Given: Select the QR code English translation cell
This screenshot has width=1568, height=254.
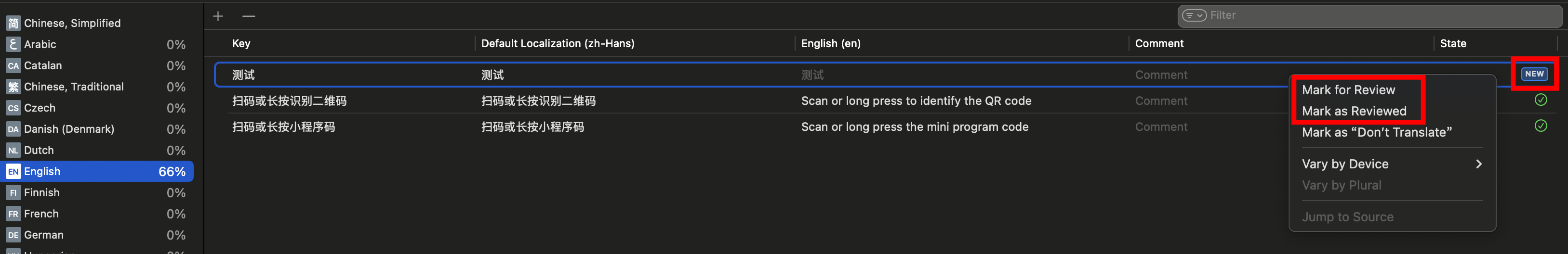Looking at the screenshot, I should [916, 101].
